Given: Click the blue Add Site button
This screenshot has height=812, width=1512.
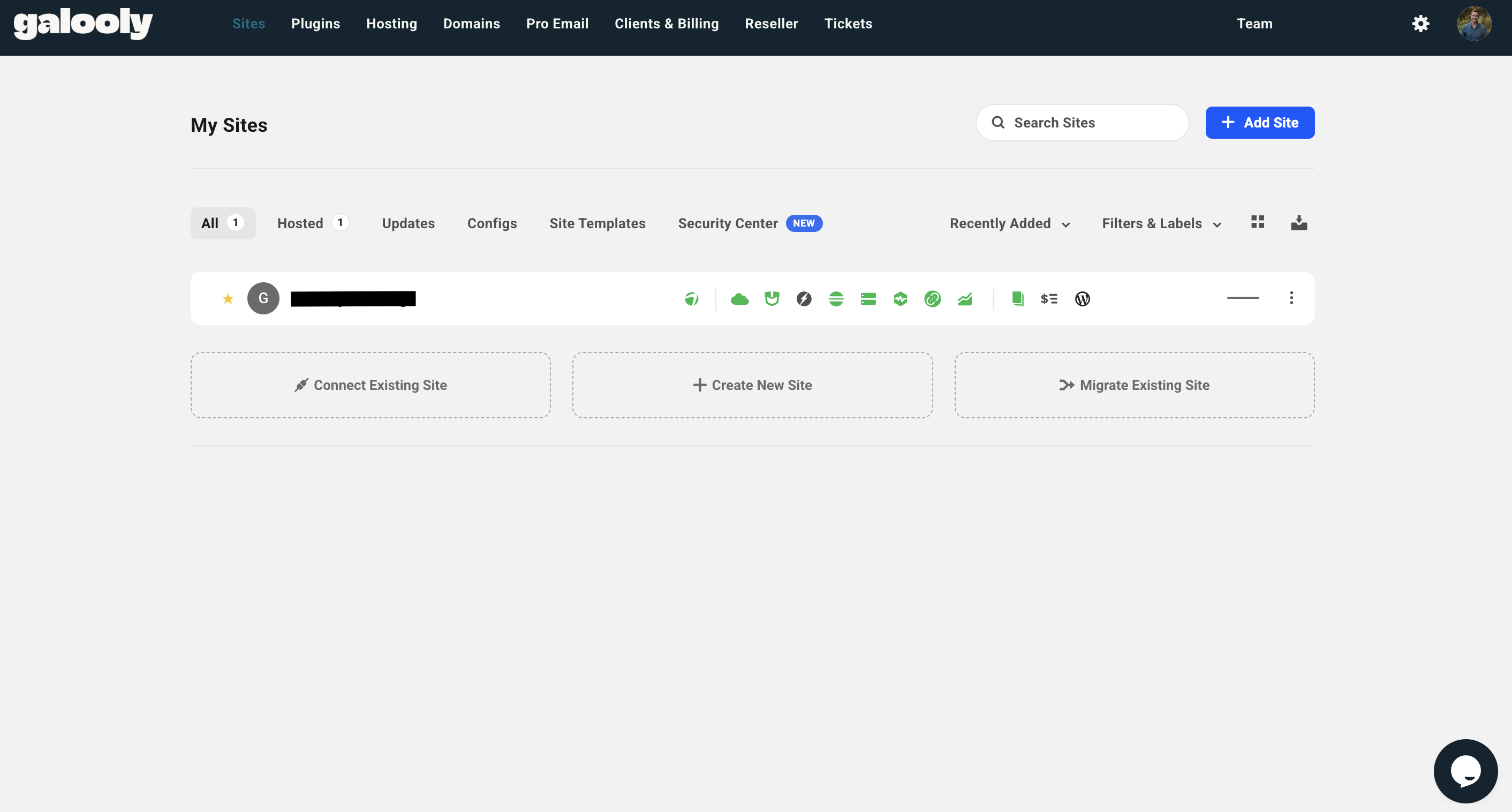Looking at the screenshot, I should coord(1260,123).
